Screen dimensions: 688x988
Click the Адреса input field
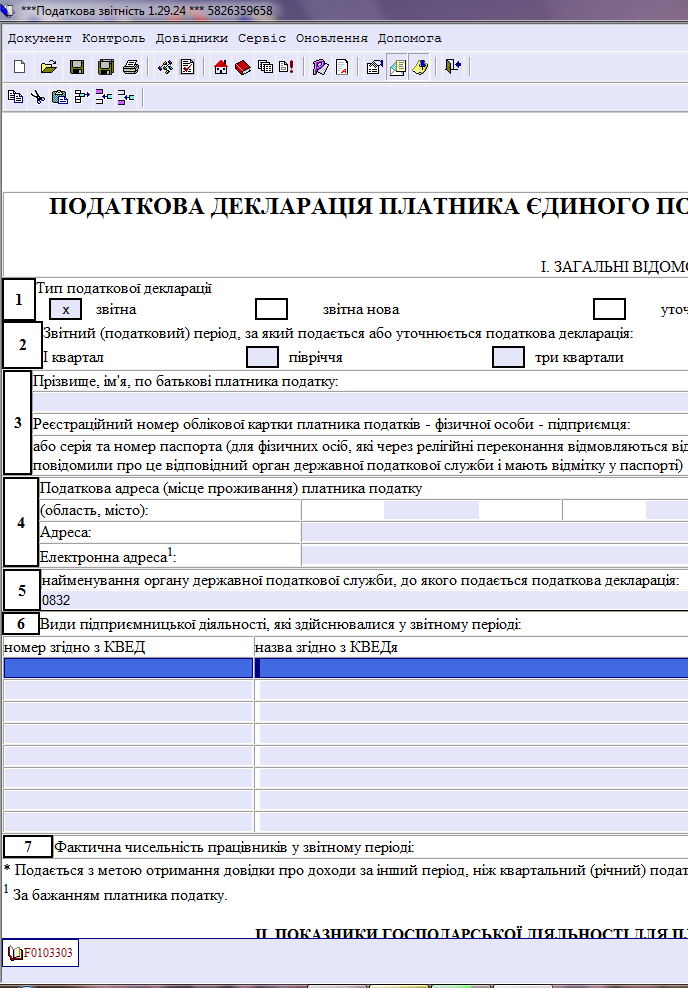495,532
